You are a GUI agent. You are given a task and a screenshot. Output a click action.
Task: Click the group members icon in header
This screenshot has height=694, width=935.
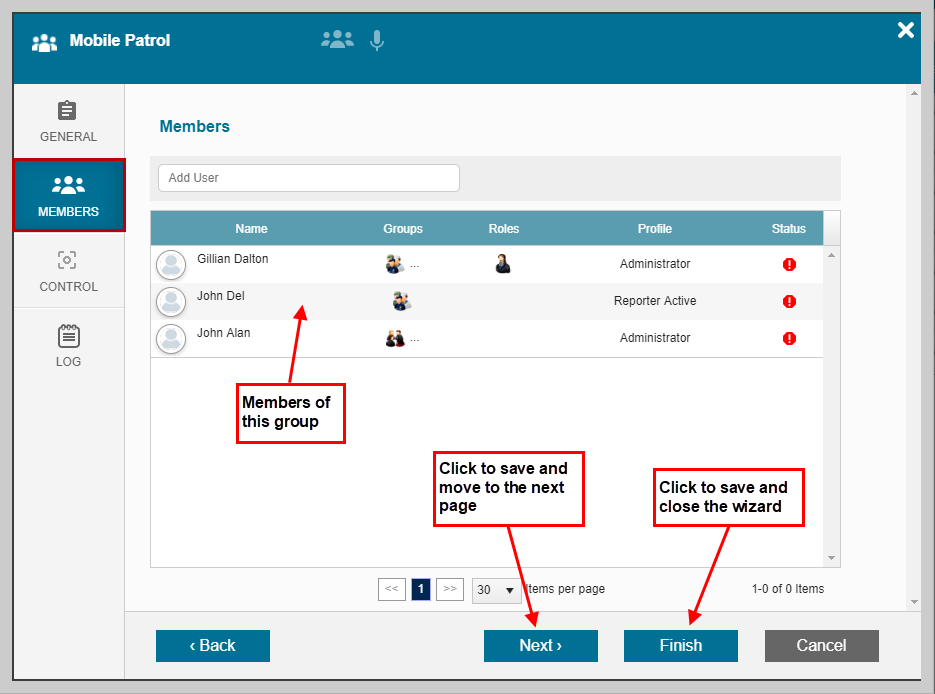click(x=337, y=39)
